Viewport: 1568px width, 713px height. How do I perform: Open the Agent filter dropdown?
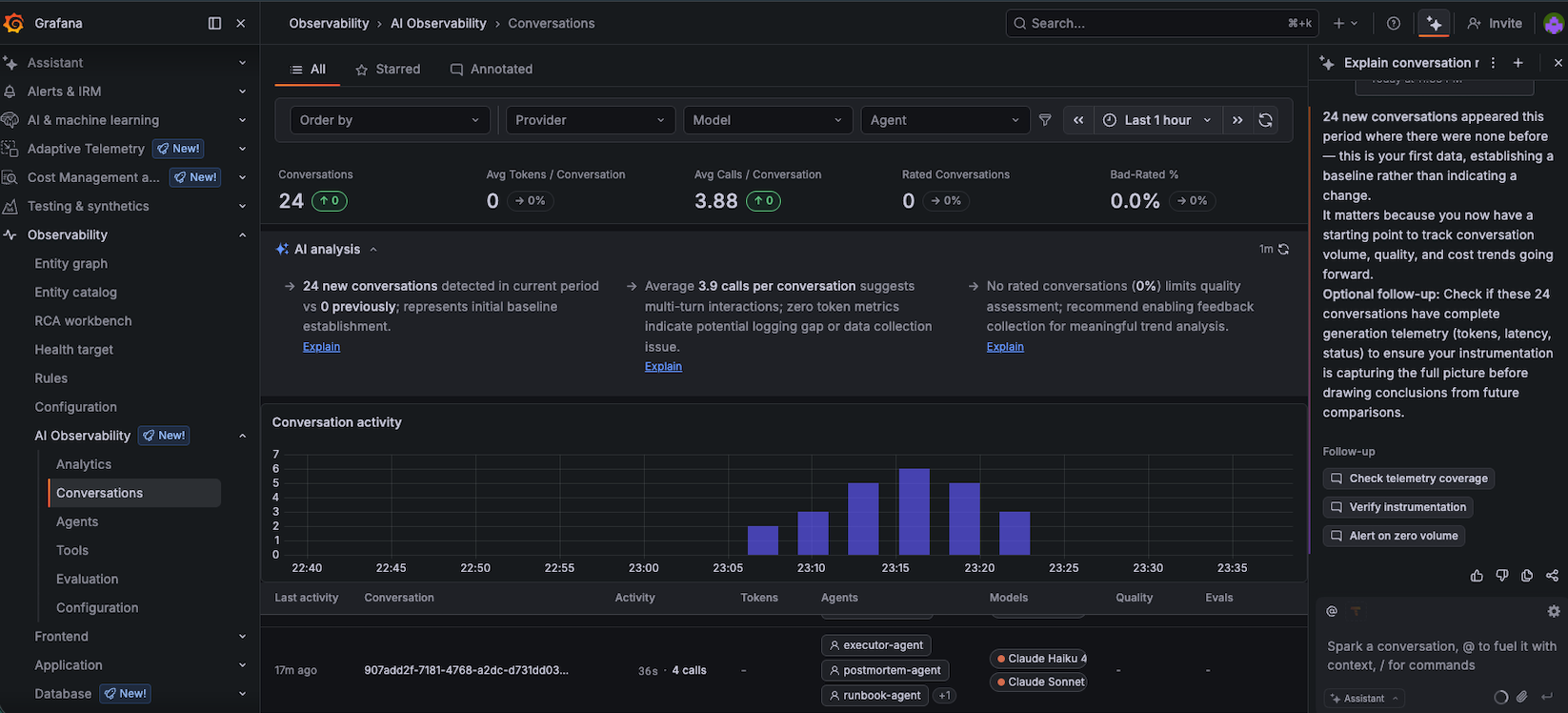click(945, 120)
